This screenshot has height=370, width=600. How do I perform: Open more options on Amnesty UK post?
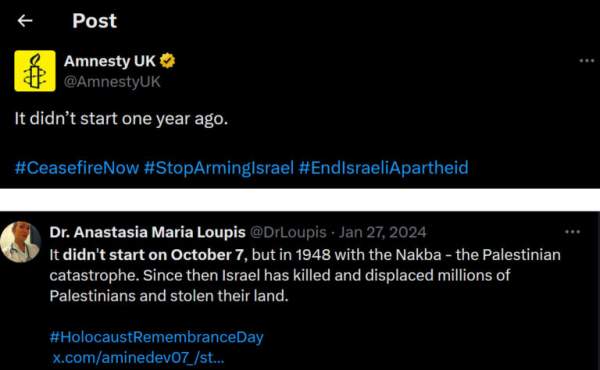(x=587, y=60)
